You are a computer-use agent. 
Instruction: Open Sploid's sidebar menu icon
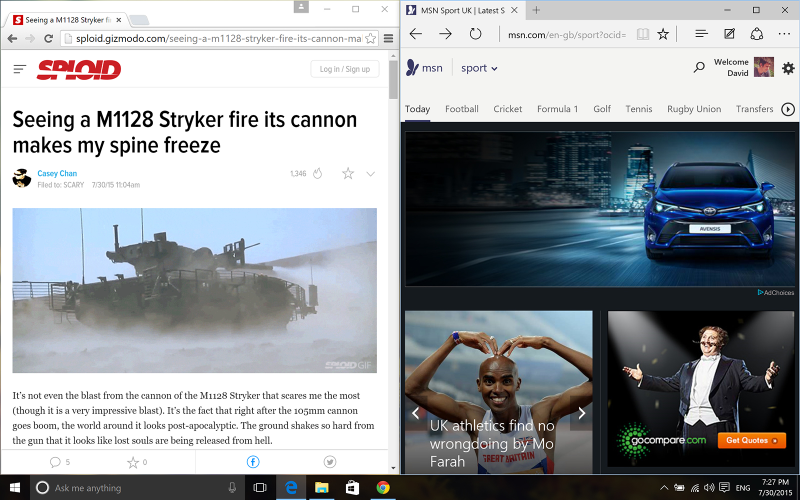19,69
